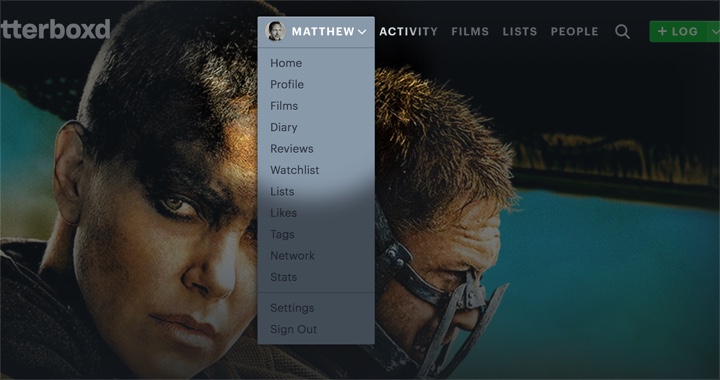This screenshot has height=380, width=720.
Task: Open LISTS in the top navigation
Action: pyautogui.click(x=519, y=32)
